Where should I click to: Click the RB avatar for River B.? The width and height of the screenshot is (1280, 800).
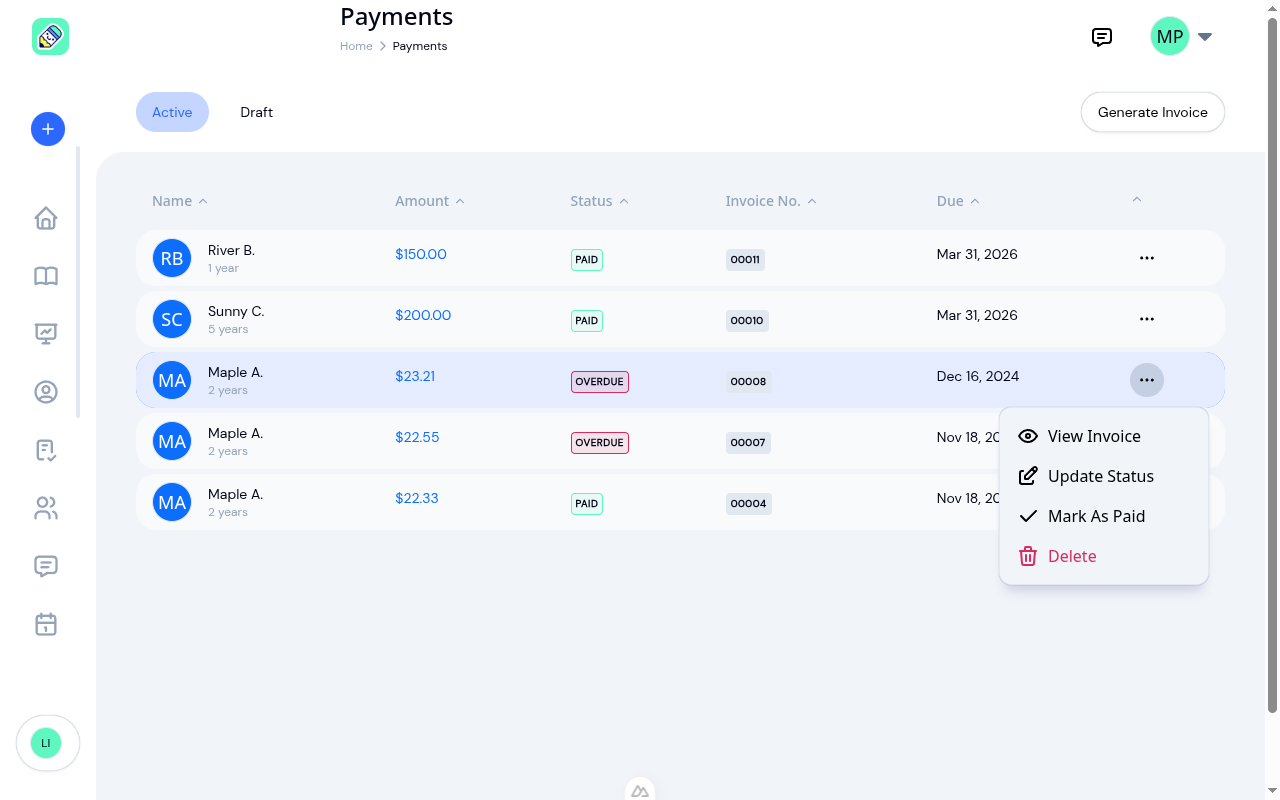(x=172, y=258)
